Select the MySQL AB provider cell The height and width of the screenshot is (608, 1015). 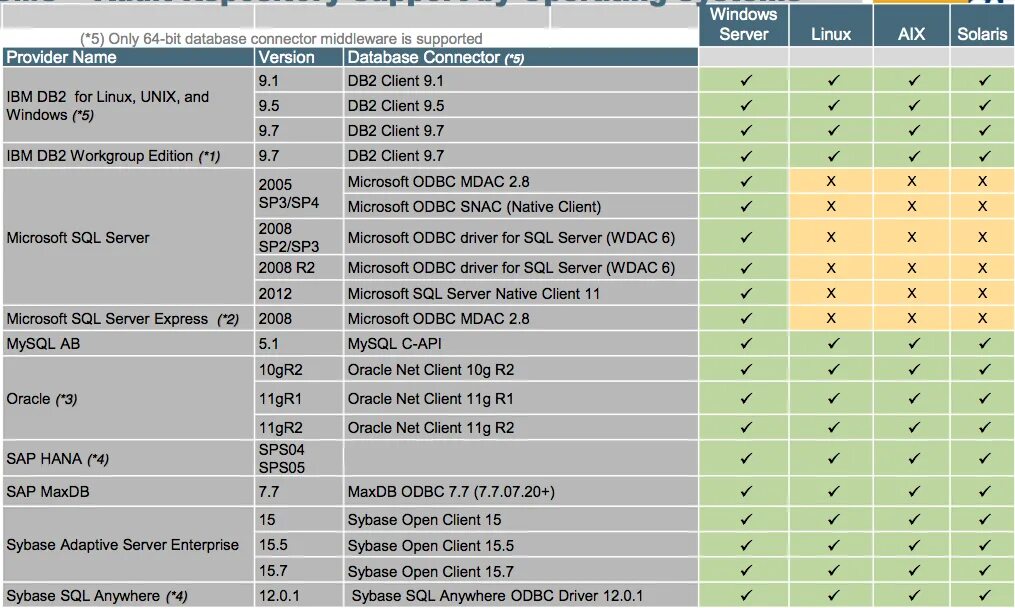point(128,344)
